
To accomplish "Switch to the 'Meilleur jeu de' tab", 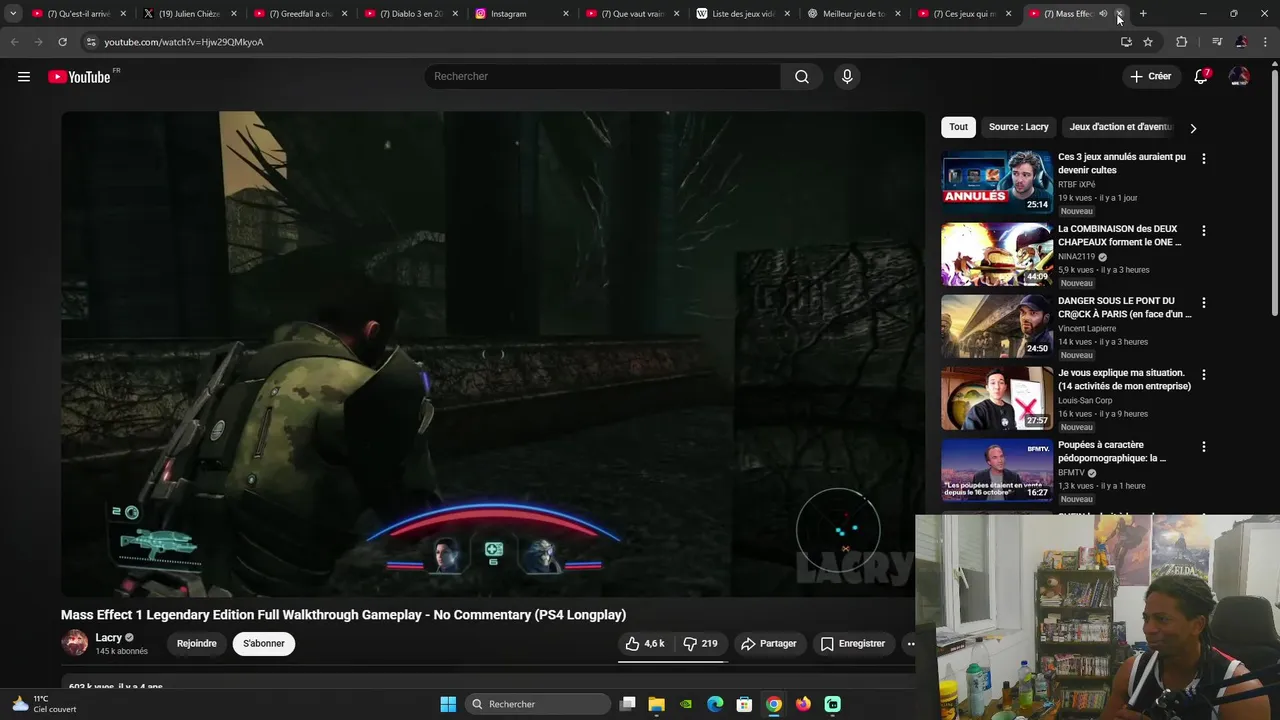I will click(853, 14).
